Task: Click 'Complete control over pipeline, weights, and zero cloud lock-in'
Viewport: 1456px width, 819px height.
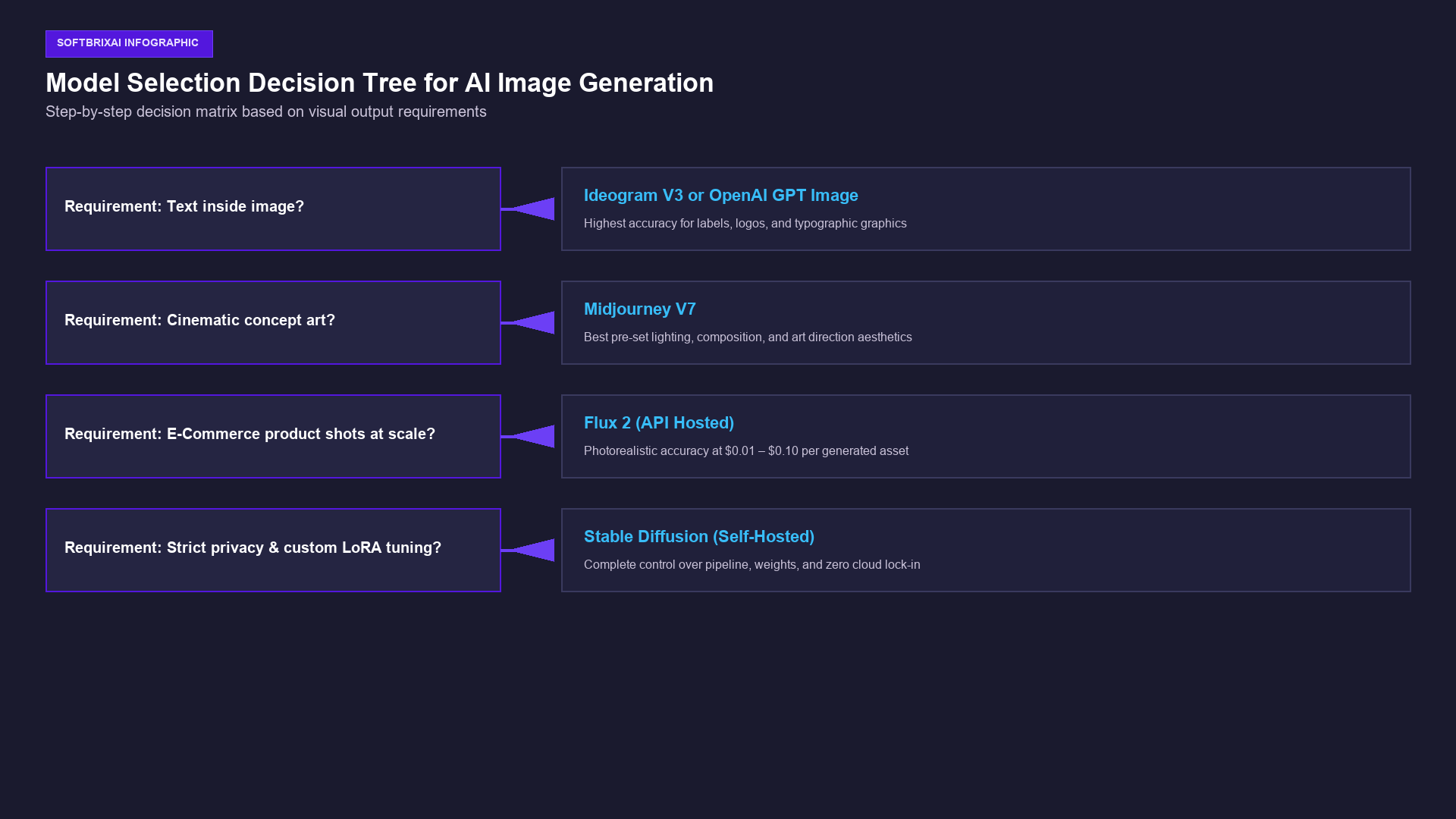Action: coord(752,565)
